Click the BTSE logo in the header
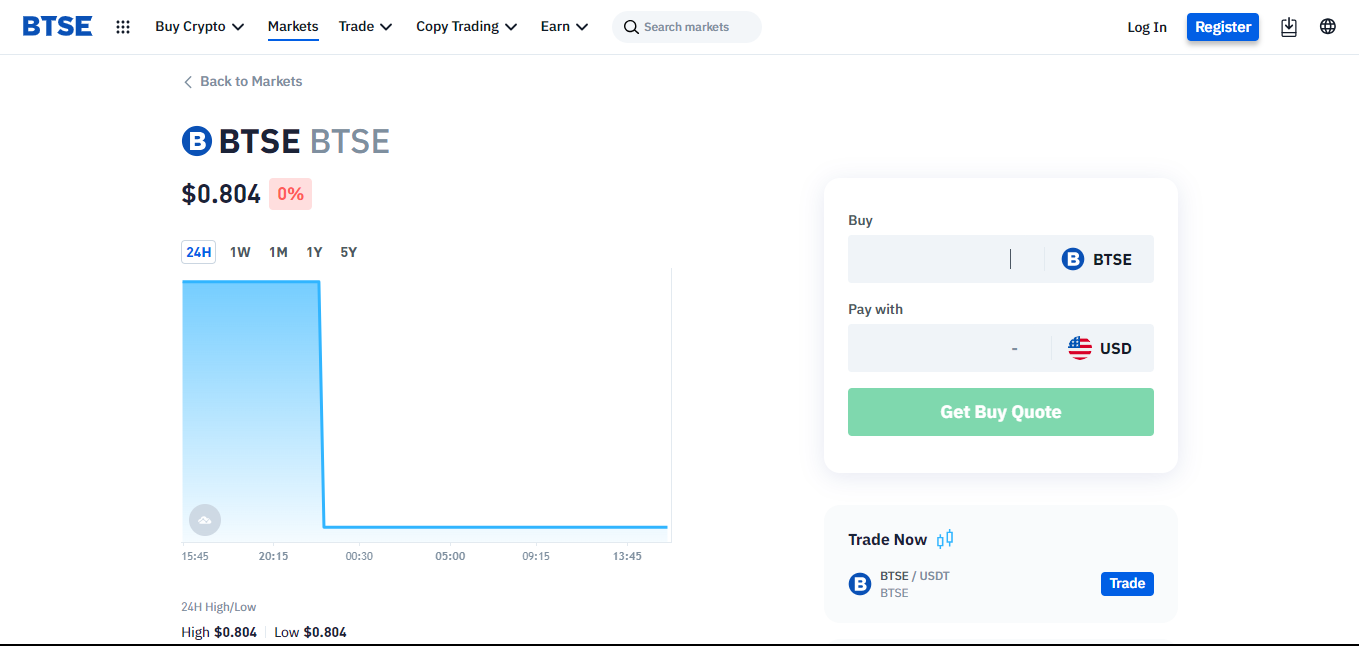Screen dimensions: 1359x646 [57, 27]
